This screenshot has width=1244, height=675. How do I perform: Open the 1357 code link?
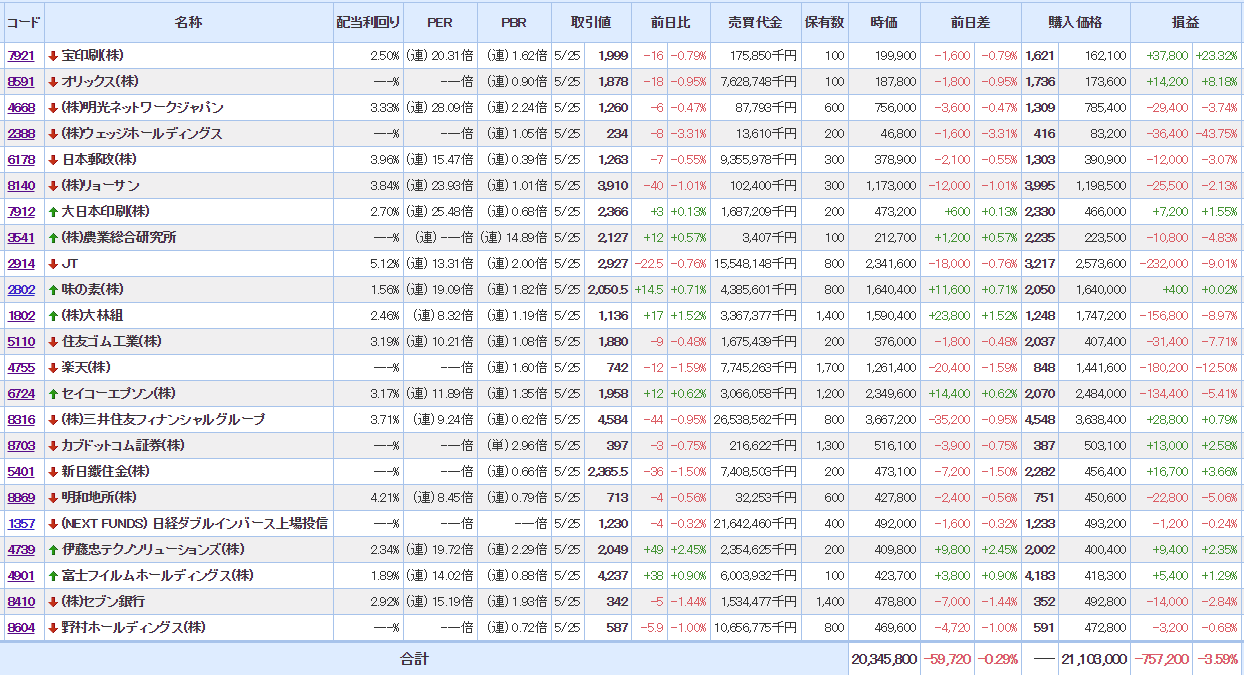click(21, 524)
